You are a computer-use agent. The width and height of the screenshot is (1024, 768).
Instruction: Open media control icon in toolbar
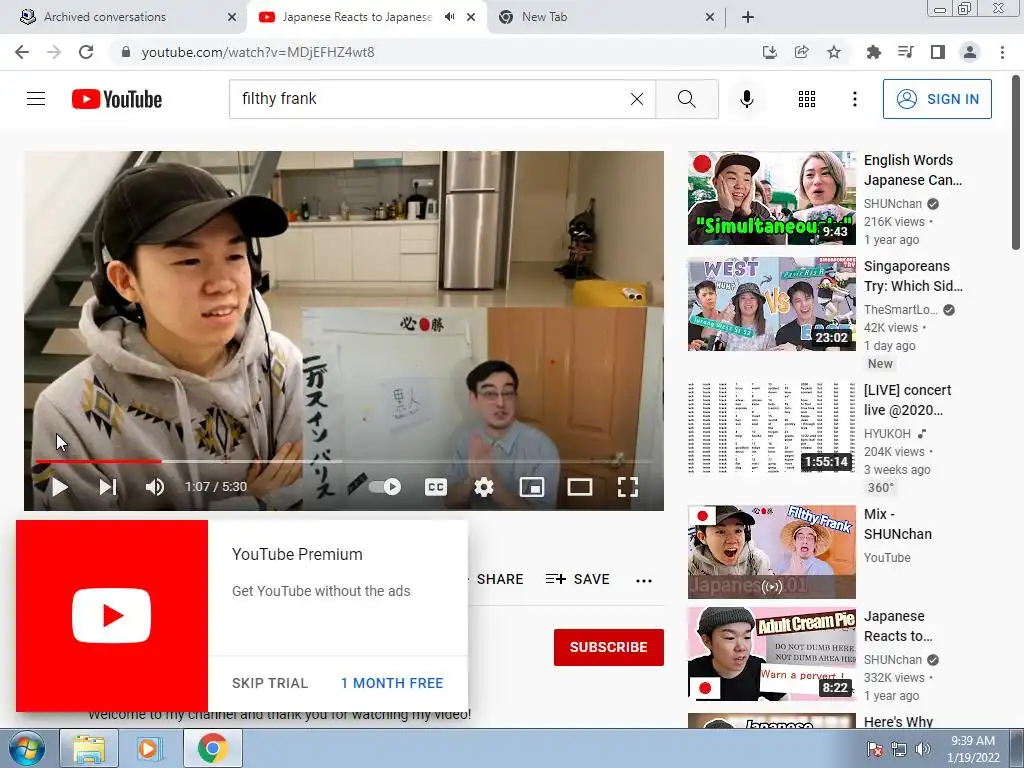pos(905,52)
